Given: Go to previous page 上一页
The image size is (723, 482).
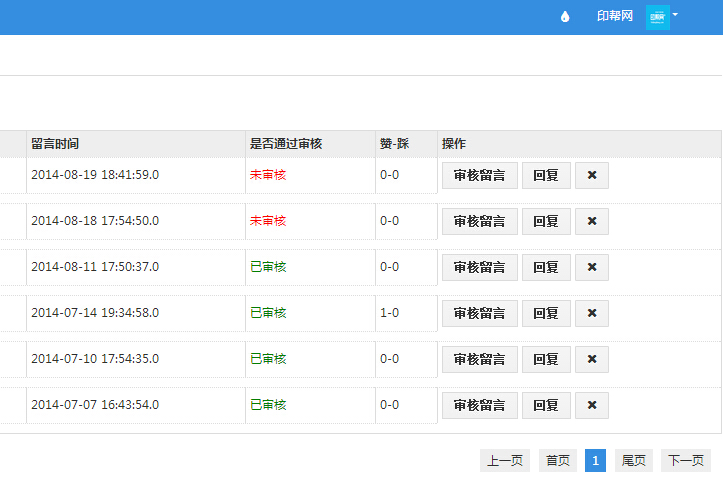Looking at the screenshot, I should point(505,460).
